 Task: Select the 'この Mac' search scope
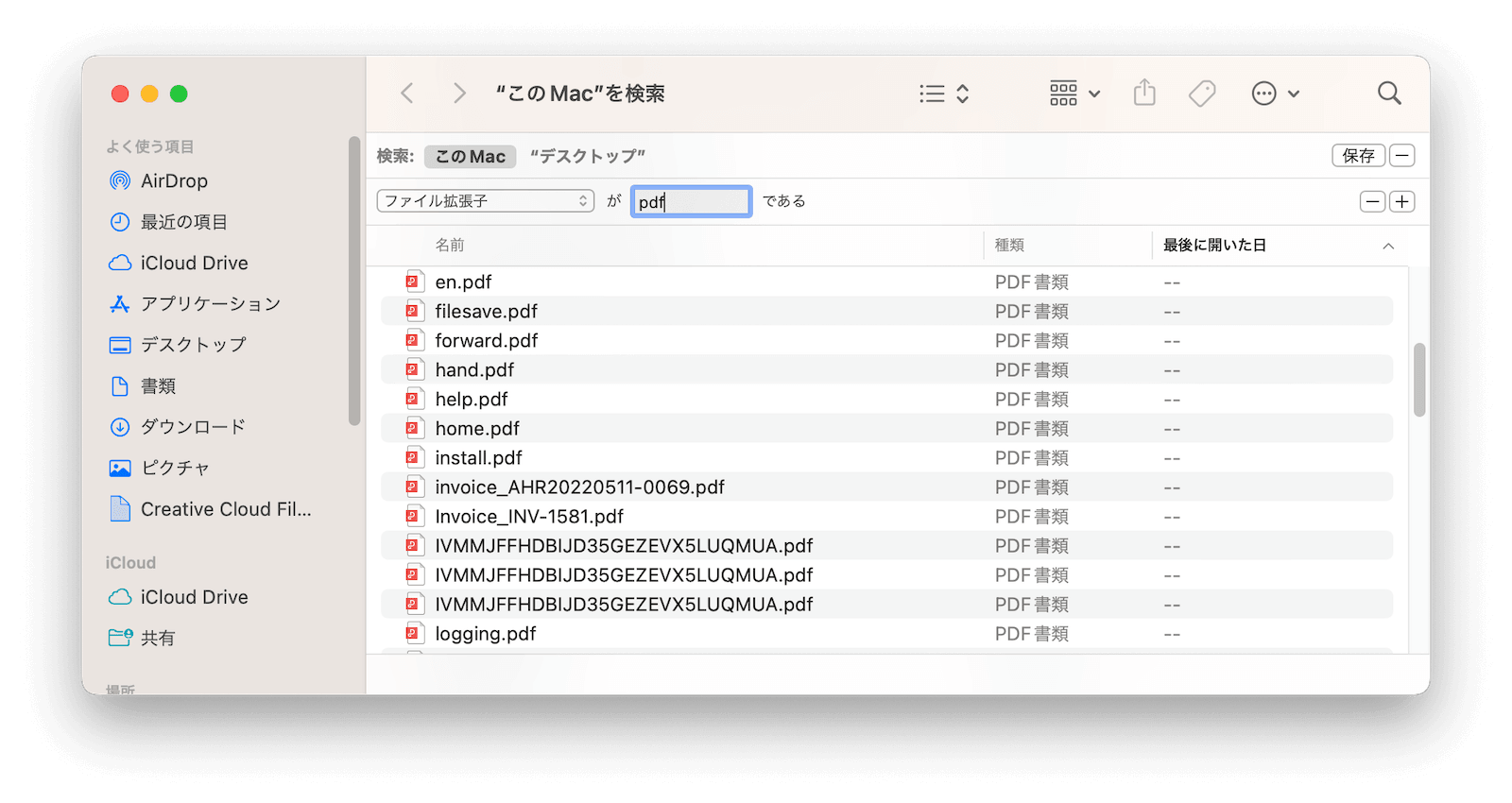coord(470,157)
